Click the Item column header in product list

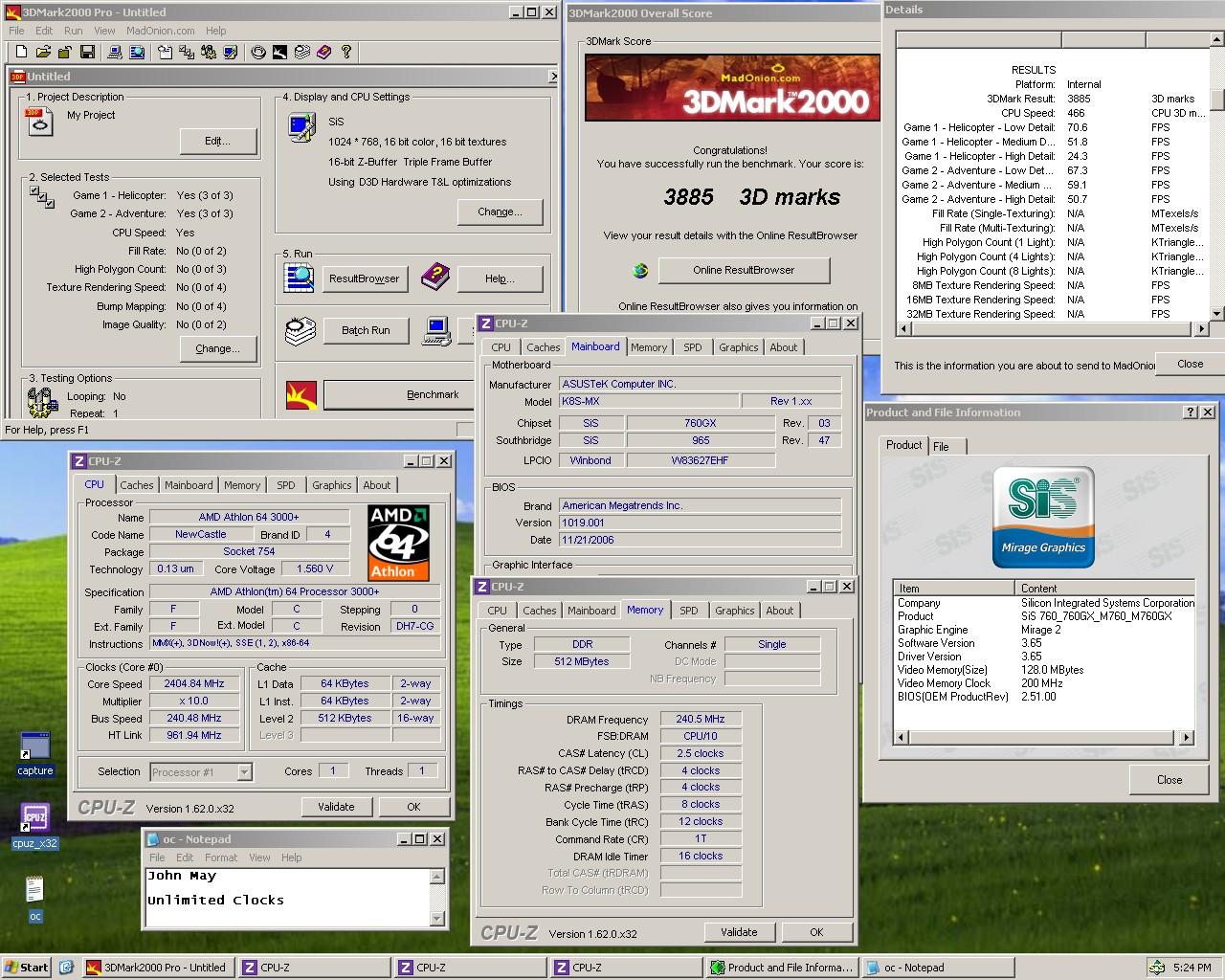(x=954, y=588)
